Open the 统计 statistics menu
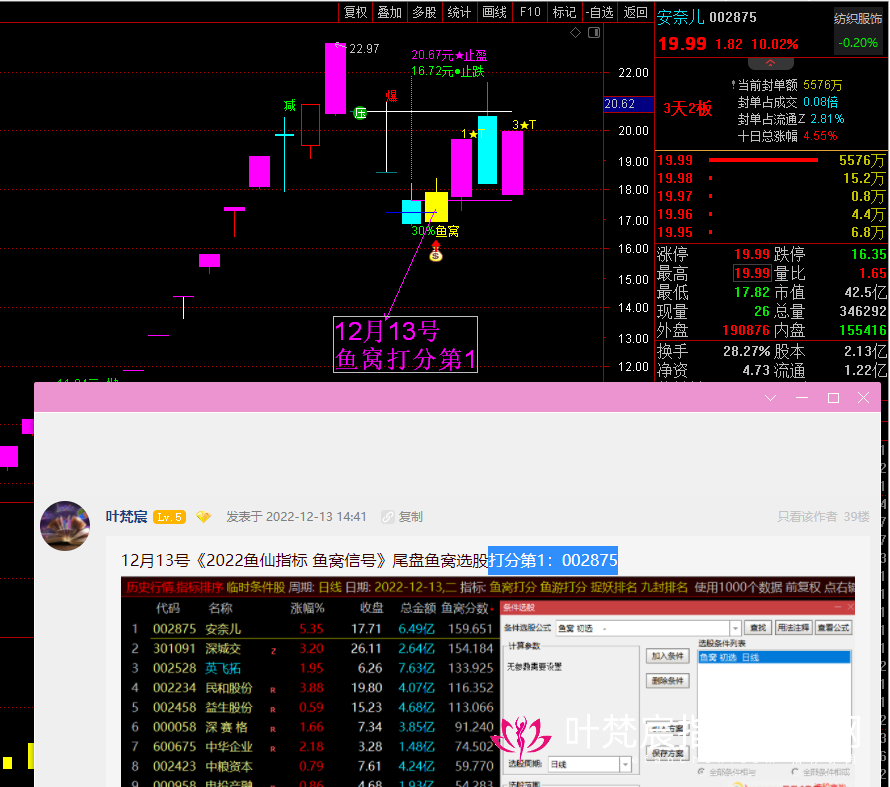The image size is (890, 787). pos(459,12)
